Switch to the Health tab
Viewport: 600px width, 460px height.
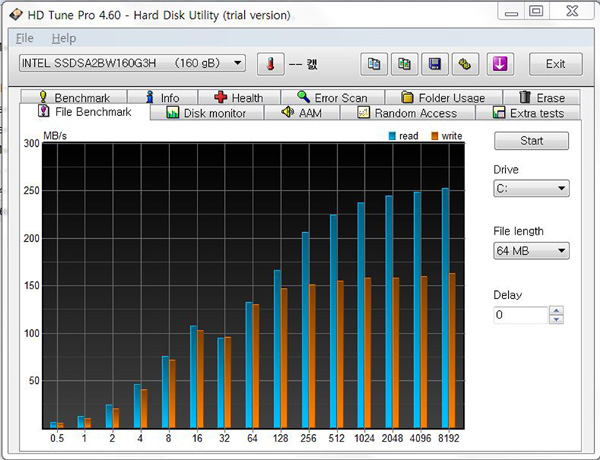(x=239, y=97)
